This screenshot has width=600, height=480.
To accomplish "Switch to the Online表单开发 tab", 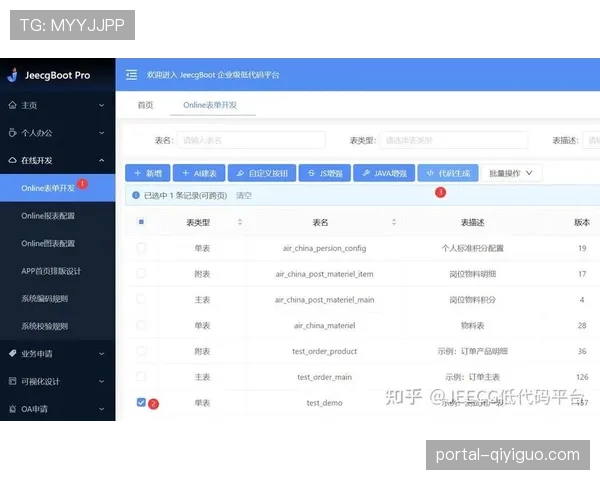I will pos(210,105).
